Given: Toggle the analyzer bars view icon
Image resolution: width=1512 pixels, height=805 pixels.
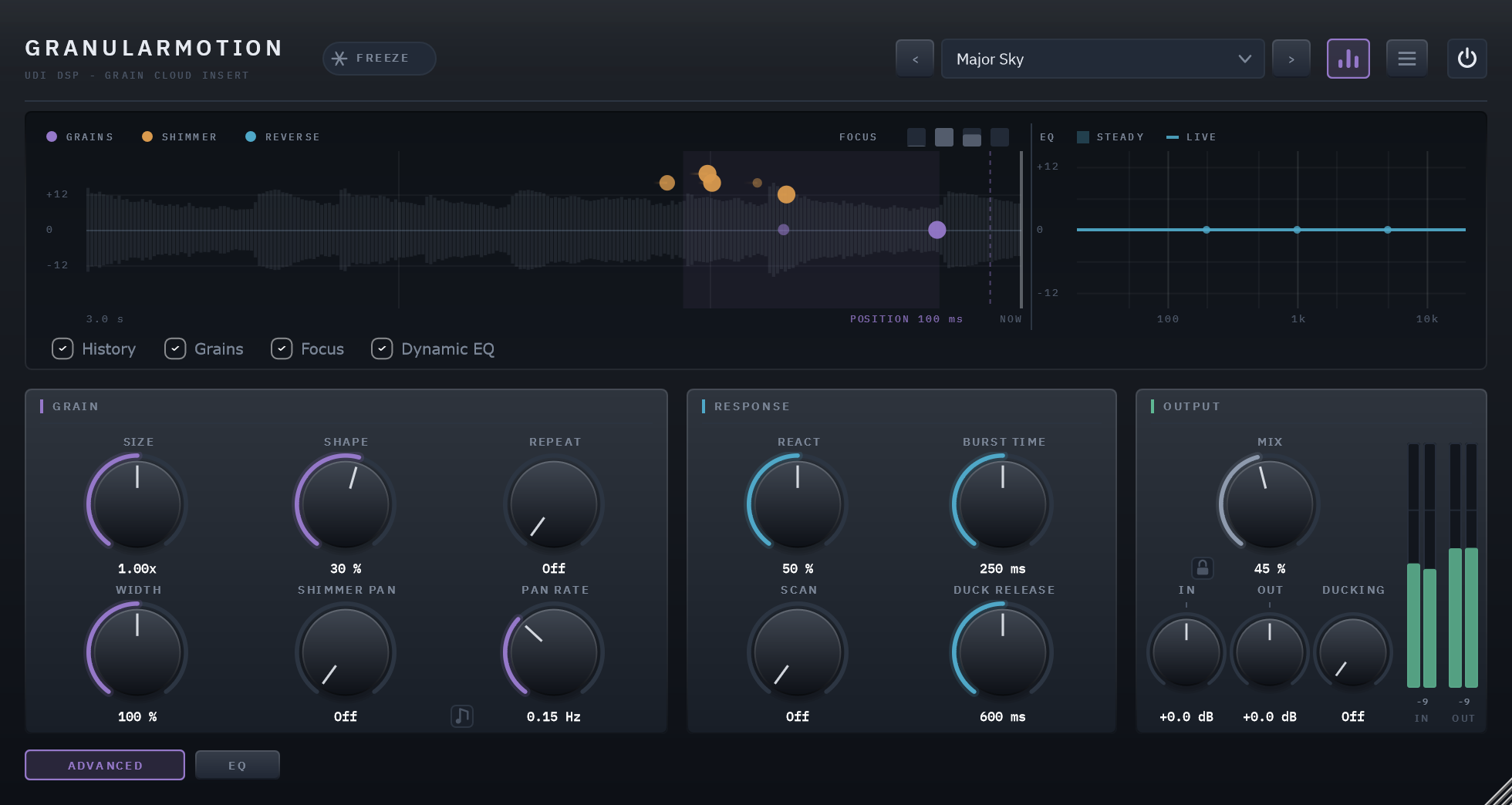Looking at the screenshot, I should [1348, 59].
